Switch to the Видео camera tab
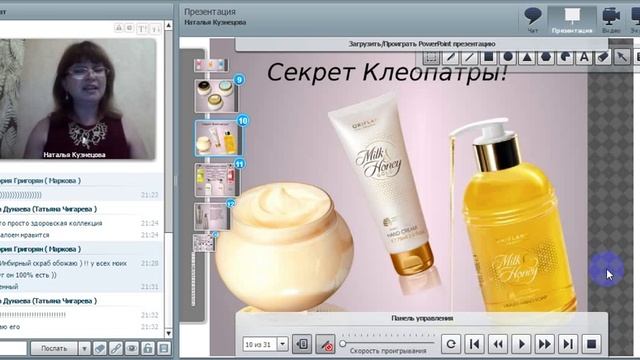 [x=611, y=20]
